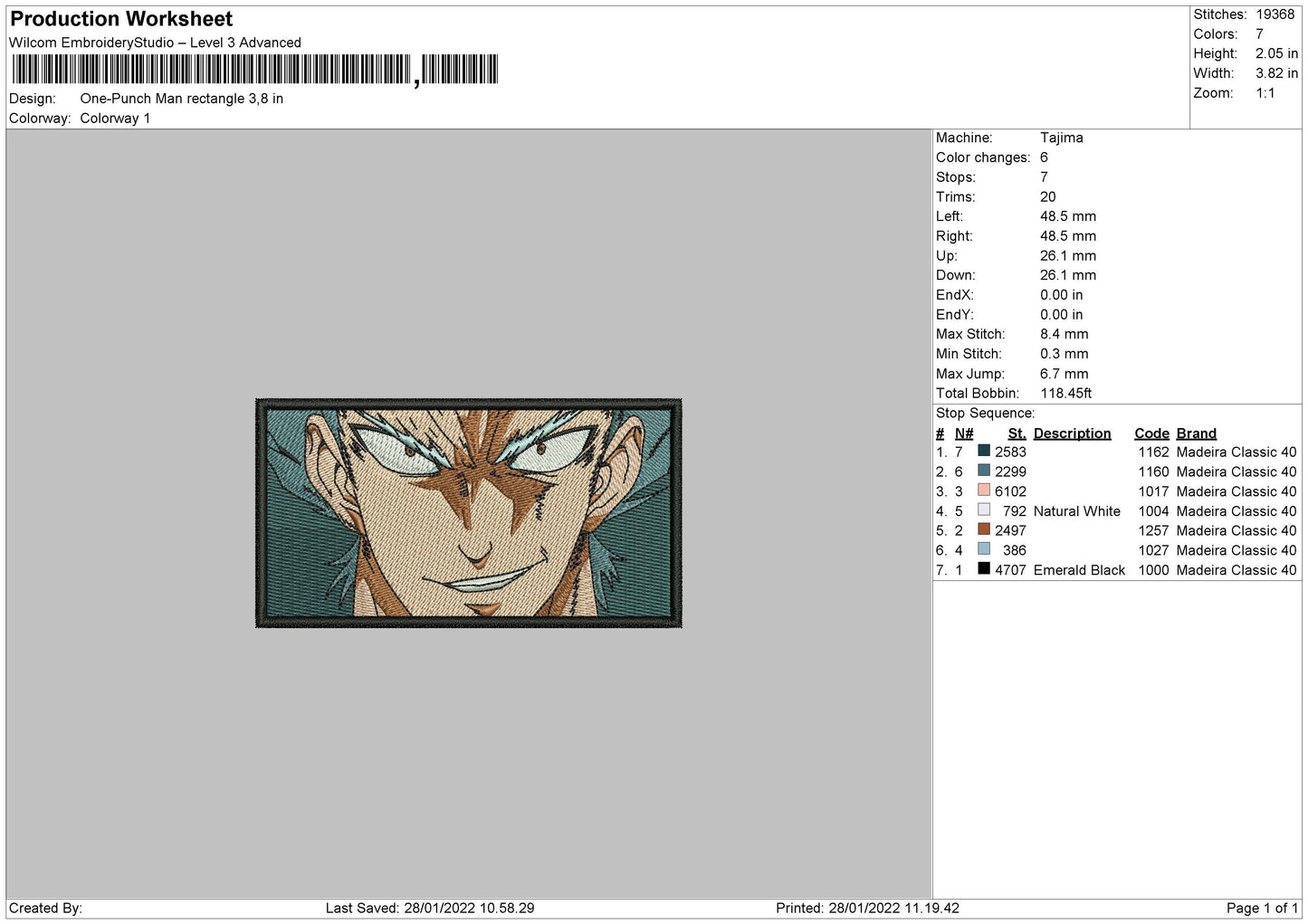
Task: Click the 'Stop Sequence:' label
Action: [985, 414]
